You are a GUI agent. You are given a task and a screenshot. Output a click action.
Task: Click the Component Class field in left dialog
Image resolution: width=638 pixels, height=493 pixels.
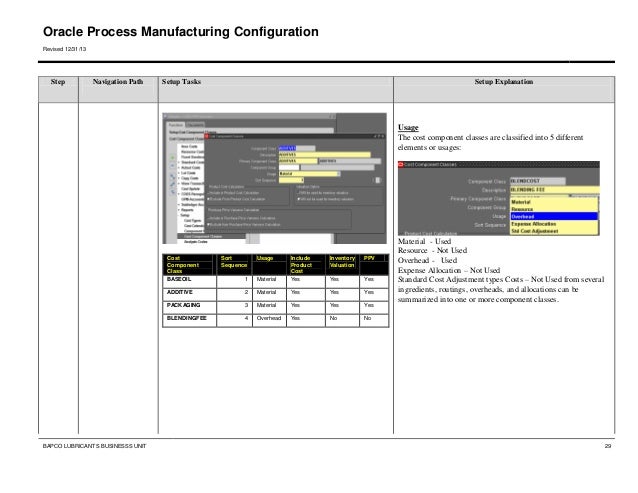(x=297, y=148)
